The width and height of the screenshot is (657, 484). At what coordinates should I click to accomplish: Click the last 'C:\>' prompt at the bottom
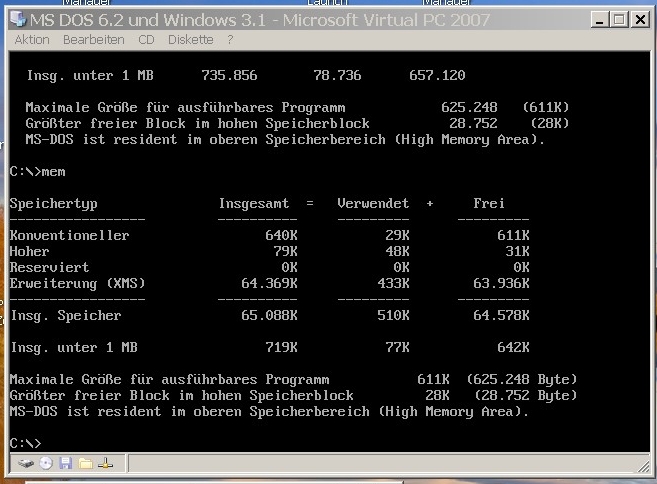[26, 443]
